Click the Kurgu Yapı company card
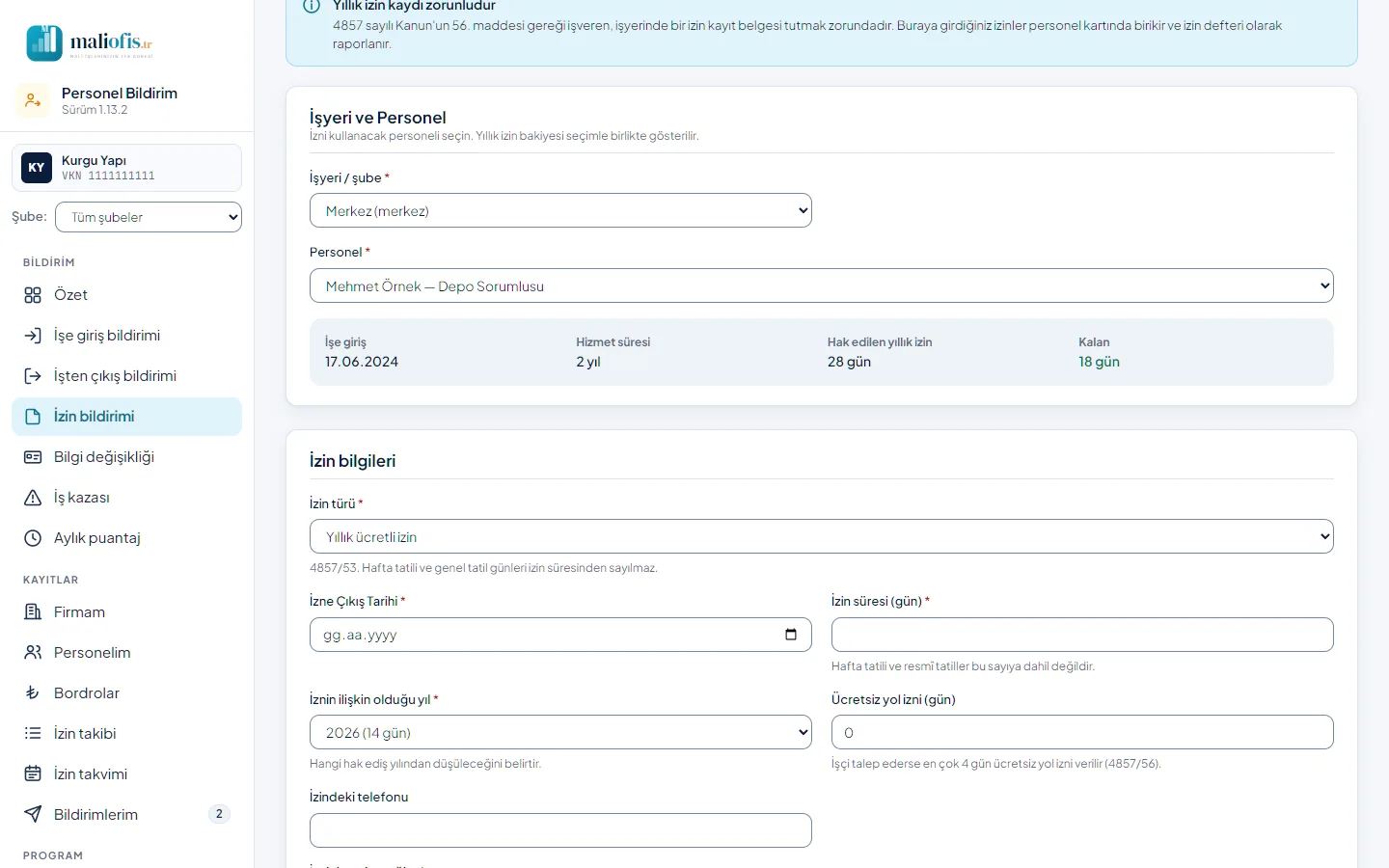Image resolution: width=1389 pixels, height=868 pixels. [x=126, y=168]
